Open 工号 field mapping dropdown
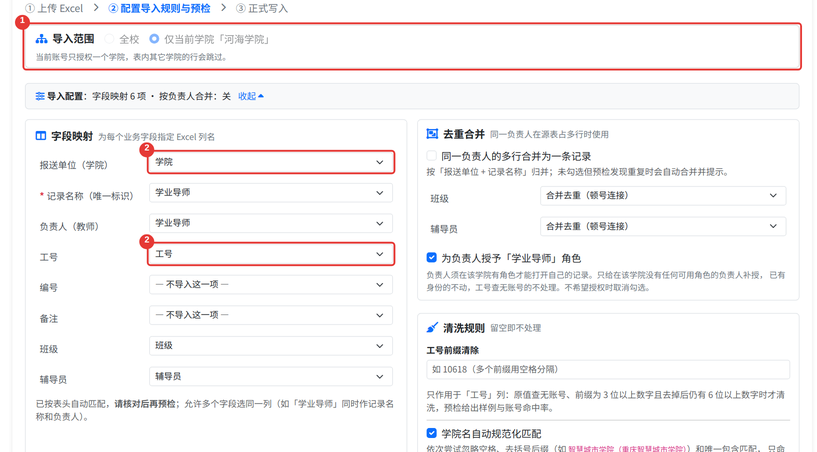Viewport: 817px width, 452px height. pos(271,254)
